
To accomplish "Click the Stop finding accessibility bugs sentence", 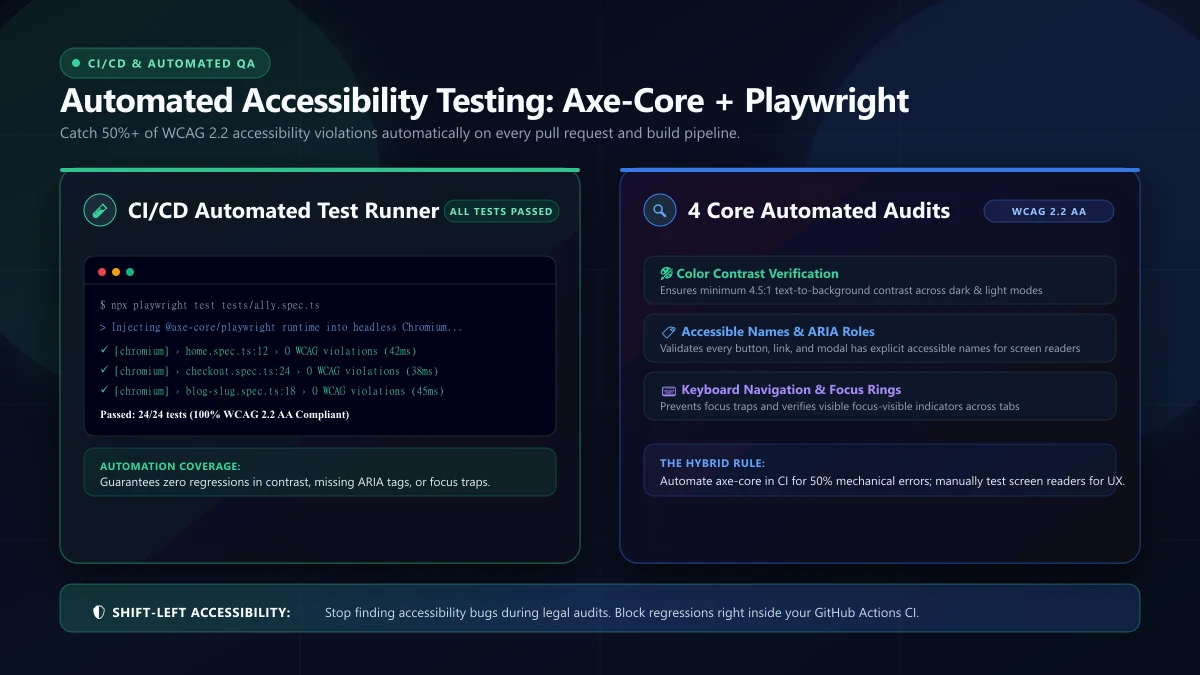I will click(622, 612).
